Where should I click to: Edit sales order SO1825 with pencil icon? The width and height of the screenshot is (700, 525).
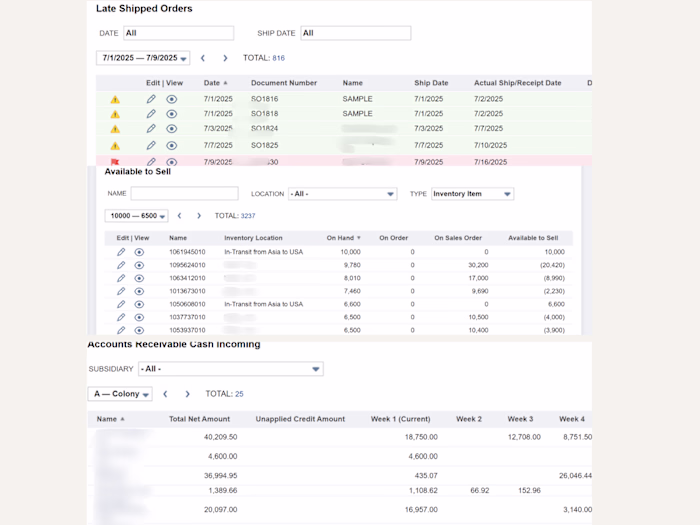[151, 146]
